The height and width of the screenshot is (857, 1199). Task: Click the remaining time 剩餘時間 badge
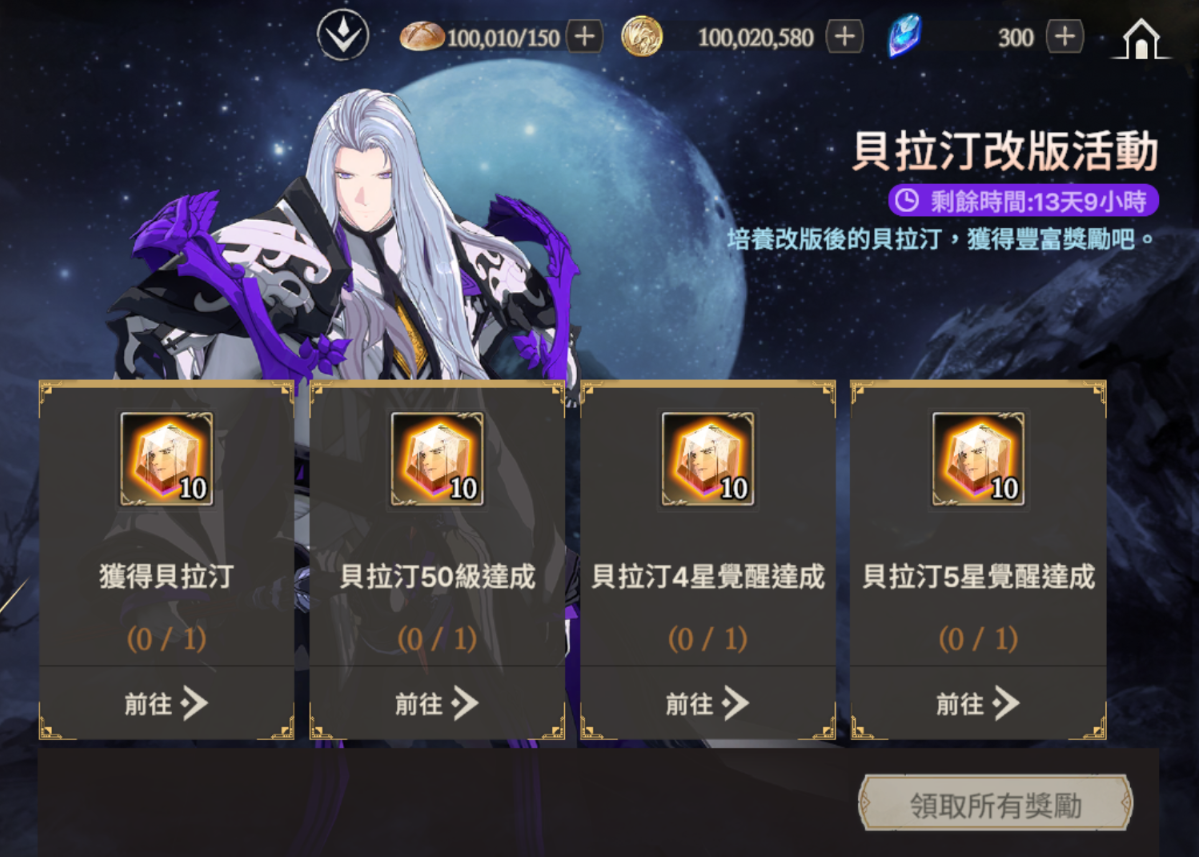coord(1024,201)
